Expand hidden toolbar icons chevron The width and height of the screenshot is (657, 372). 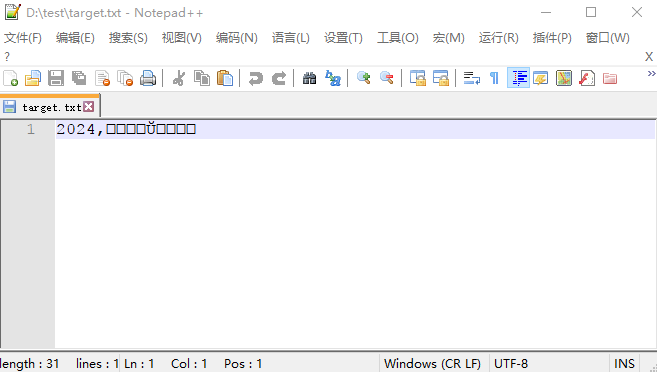point(652,74)
